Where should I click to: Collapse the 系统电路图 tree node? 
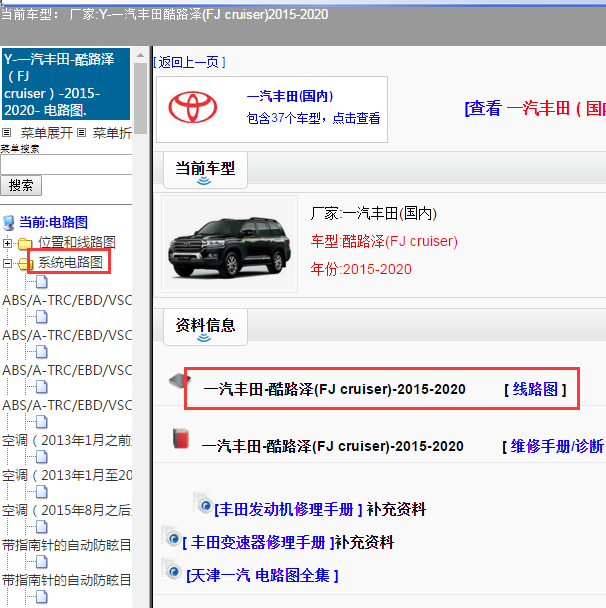(7, 263)
